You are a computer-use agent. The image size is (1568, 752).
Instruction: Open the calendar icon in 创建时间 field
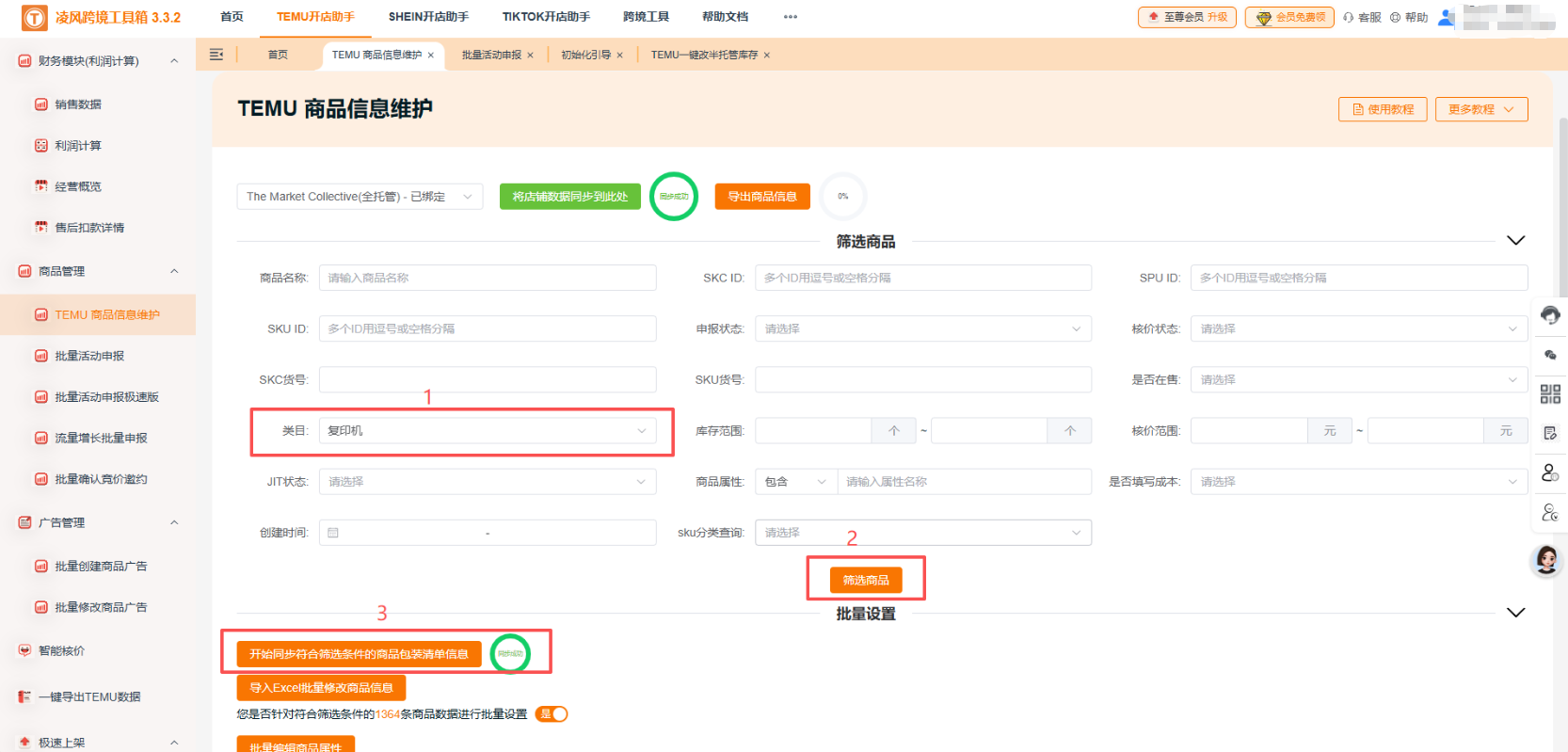click(333, 533)
